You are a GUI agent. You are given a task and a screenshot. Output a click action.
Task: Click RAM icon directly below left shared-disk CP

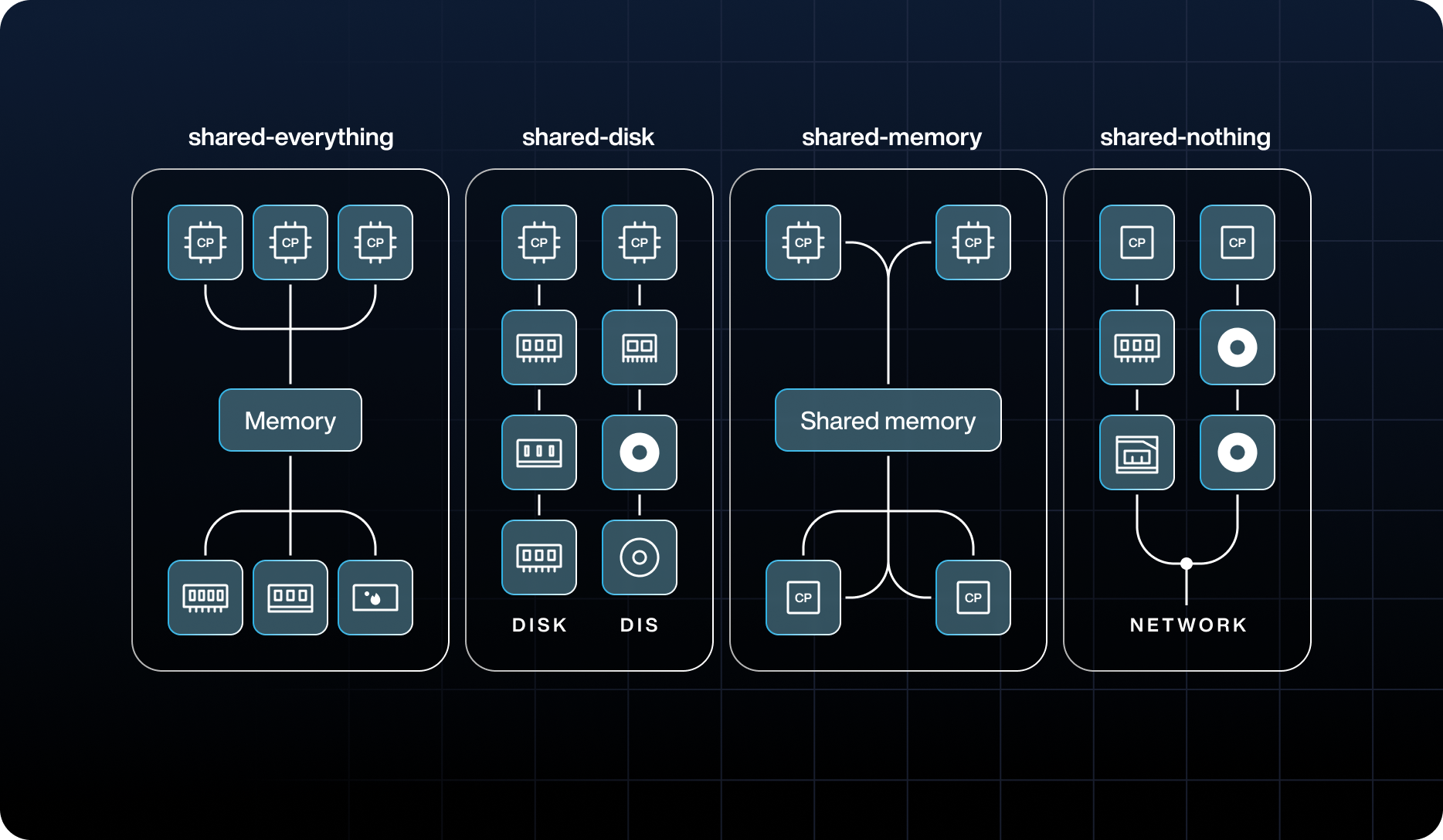pos(539,347)
